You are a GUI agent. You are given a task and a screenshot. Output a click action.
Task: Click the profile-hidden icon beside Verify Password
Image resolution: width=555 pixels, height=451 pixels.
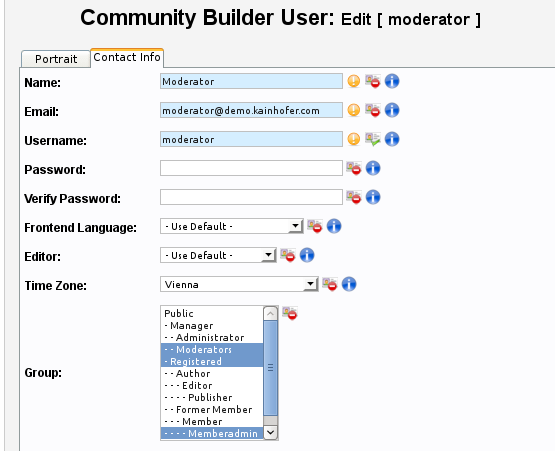[x=354, y=197]
